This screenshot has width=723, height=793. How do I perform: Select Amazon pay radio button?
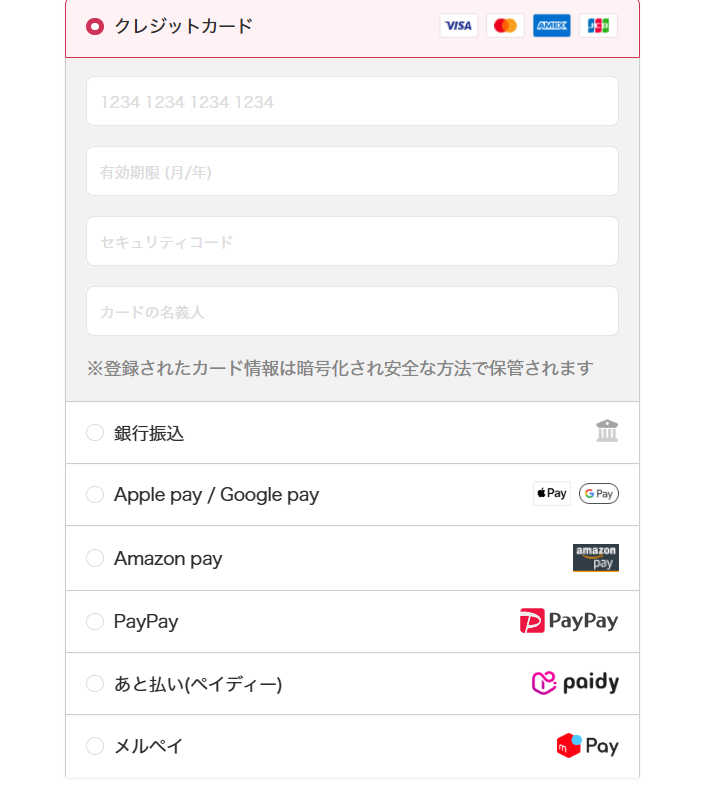[95, 558]
